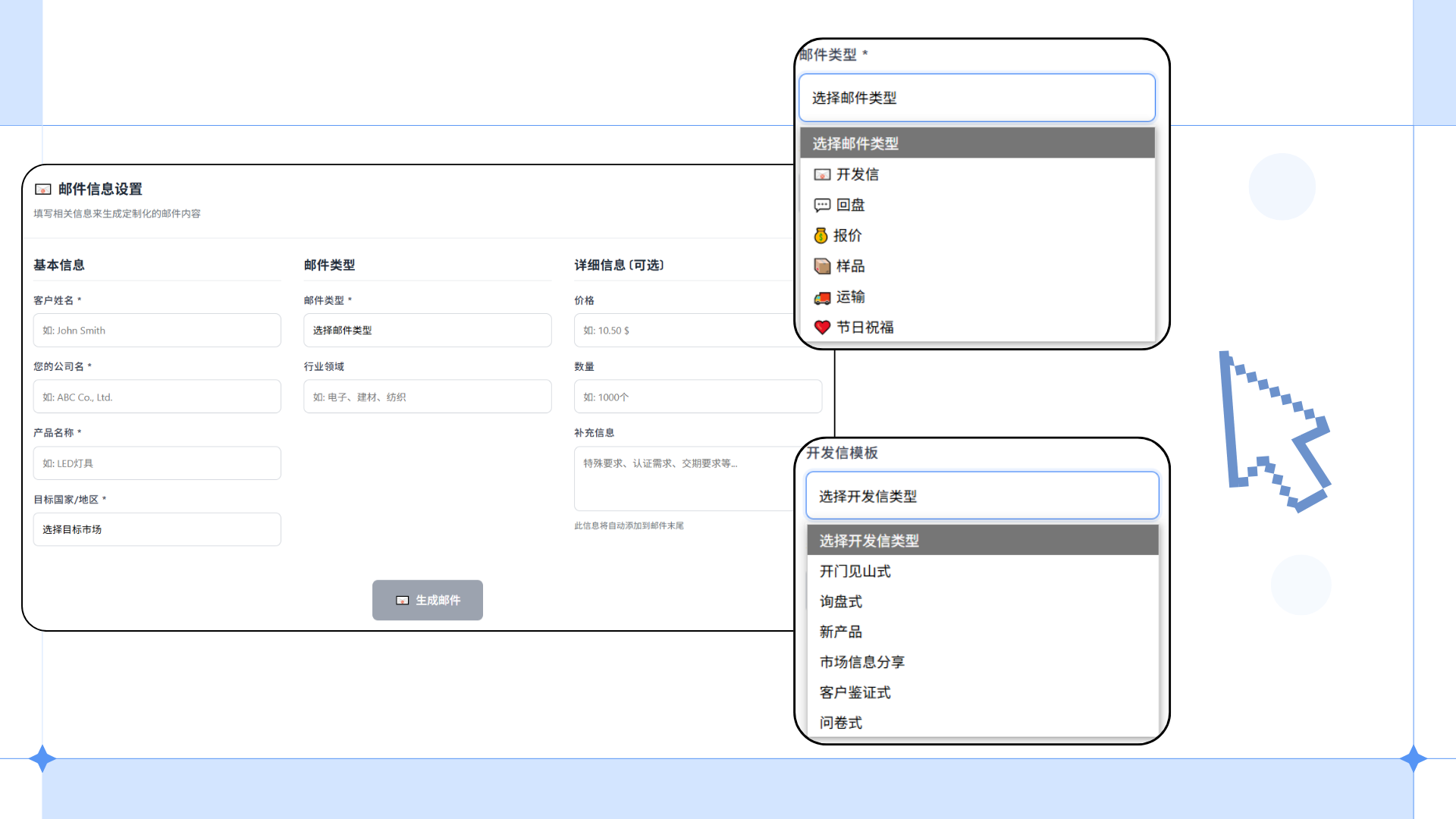Click the truck icon next to 运输

coord(822,297)
